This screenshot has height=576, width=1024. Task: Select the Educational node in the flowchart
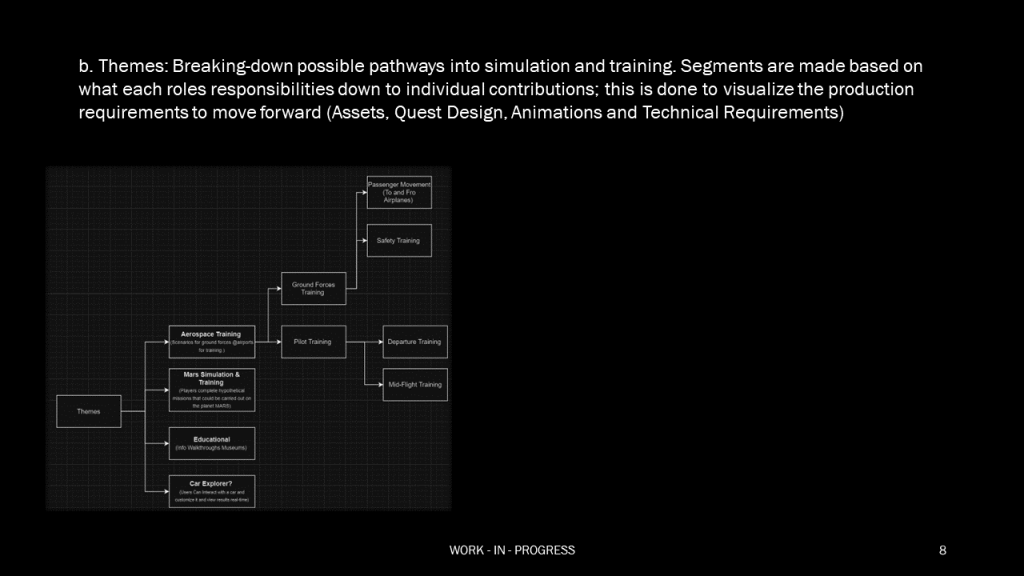click(x=211, y=443)
